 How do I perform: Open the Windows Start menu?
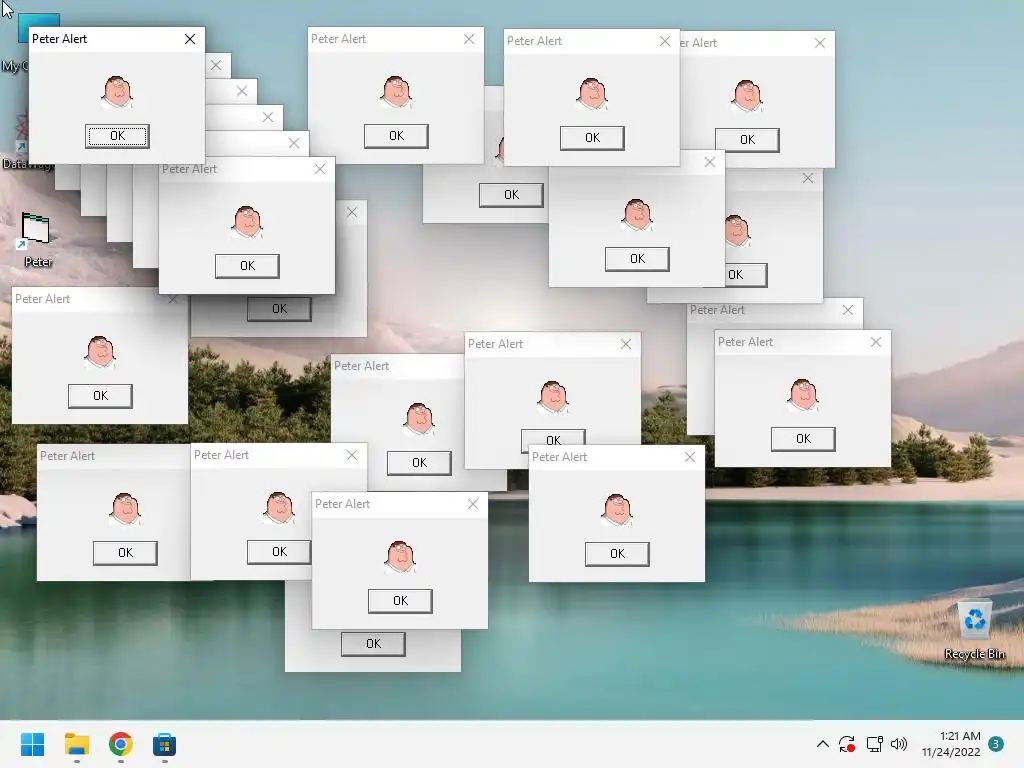point(33,744)
